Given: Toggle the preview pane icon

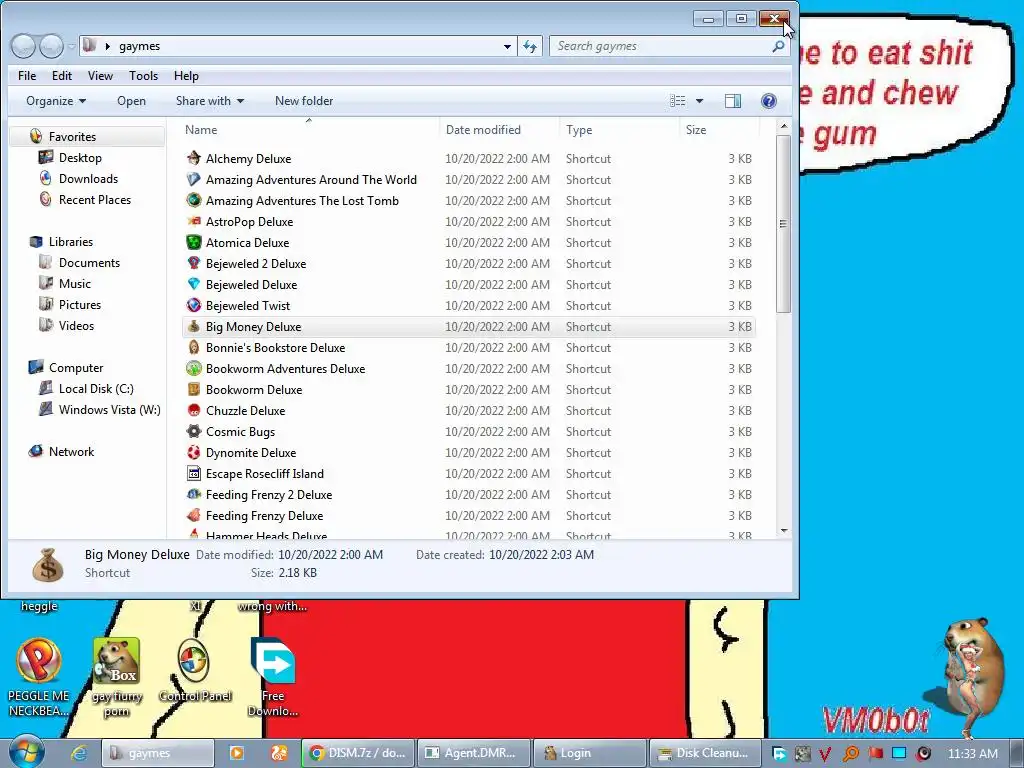Looking at the screenshot, I should coord(733,101).
